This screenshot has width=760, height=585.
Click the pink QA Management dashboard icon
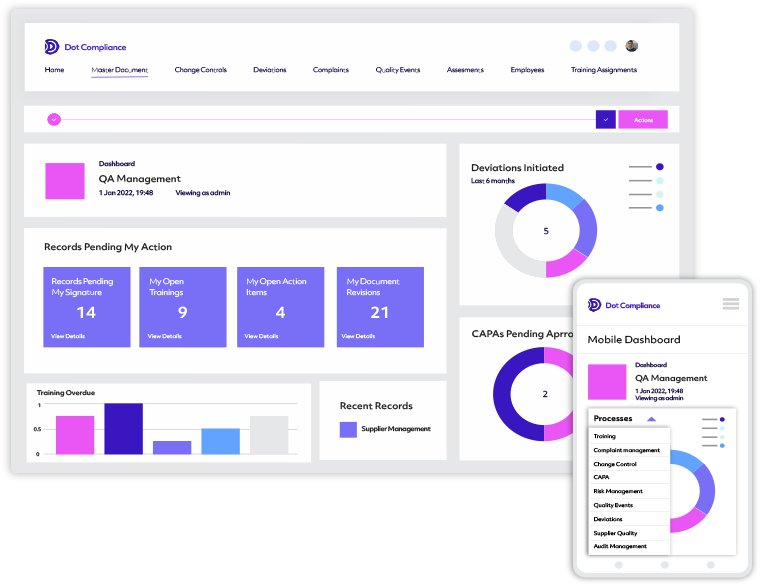pyautogui.click(x=65, y=181)
